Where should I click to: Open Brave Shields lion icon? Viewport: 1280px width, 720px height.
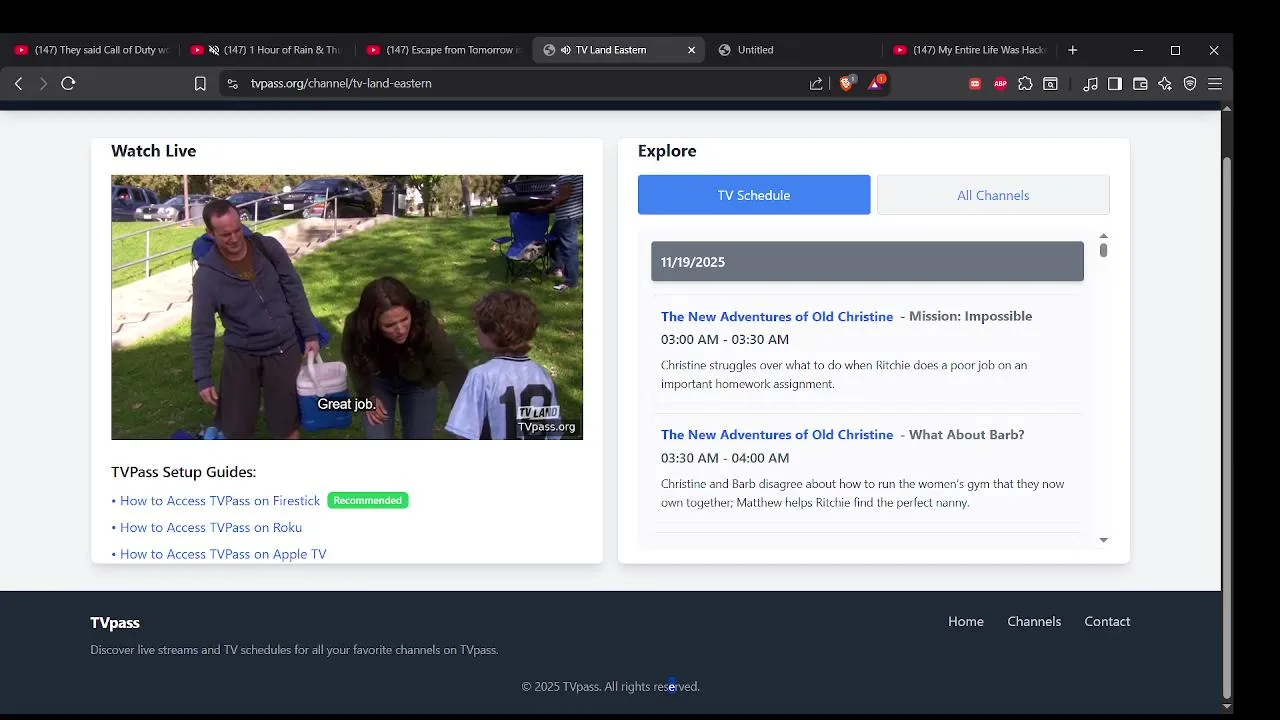click(x=846, y=84)
